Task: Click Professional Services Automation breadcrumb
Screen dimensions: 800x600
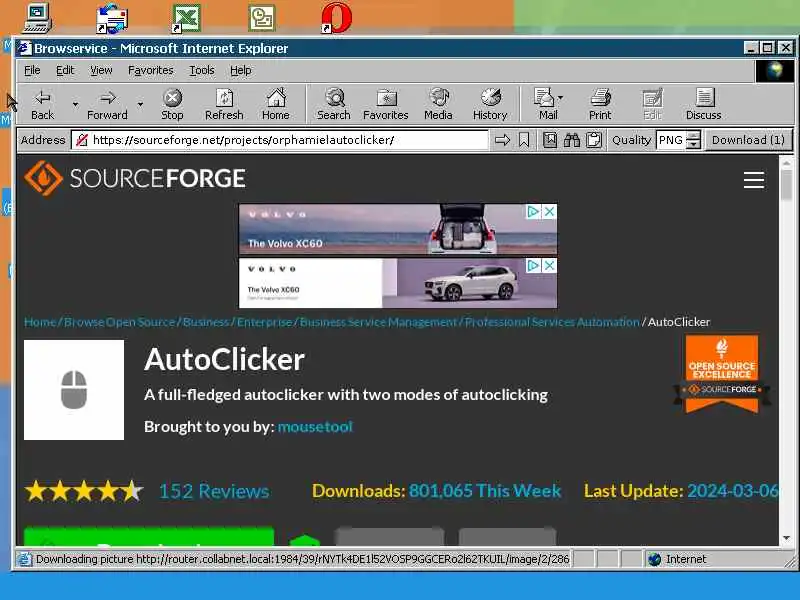Action: pyautogui.click(x=552, y=322)
